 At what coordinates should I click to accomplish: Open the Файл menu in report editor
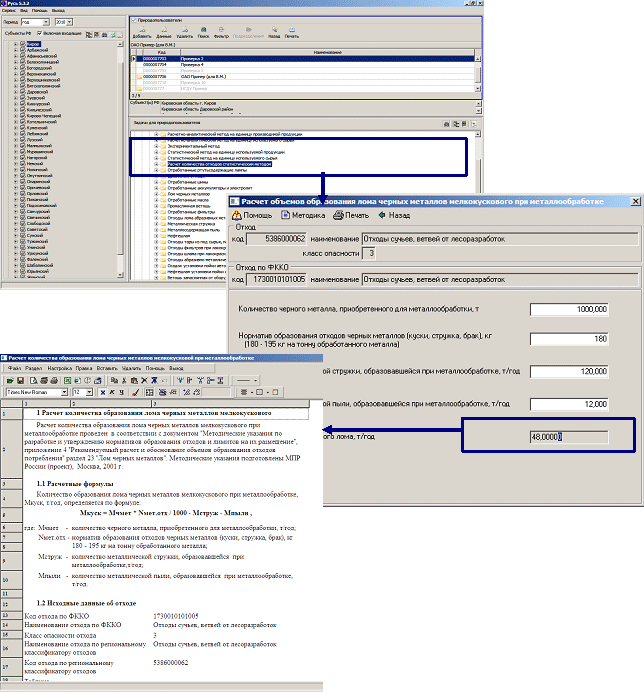pos(15,368)
